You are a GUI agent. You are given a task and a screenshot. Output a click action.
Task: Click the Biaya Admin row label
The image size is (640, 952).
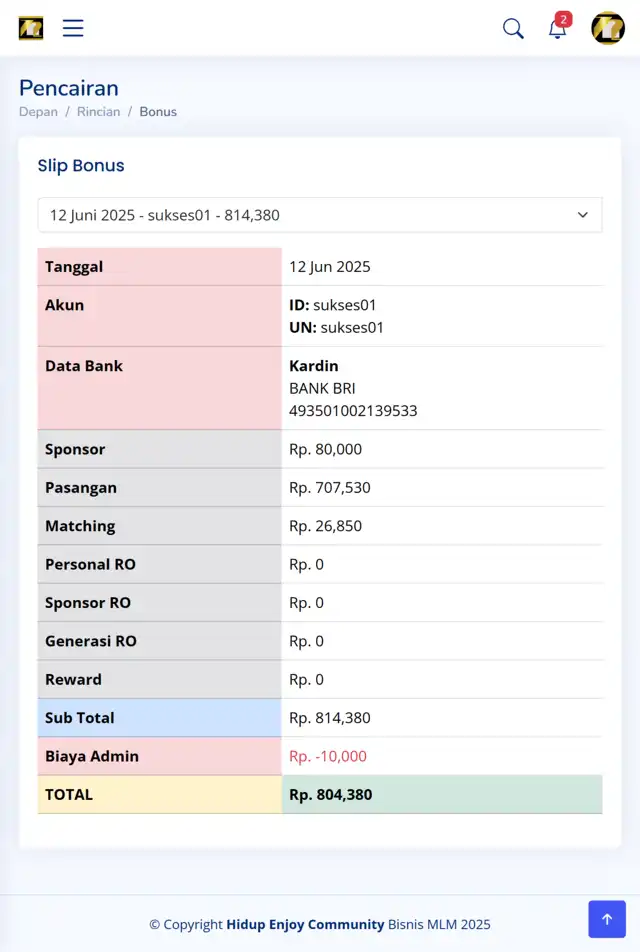point(92,756)
